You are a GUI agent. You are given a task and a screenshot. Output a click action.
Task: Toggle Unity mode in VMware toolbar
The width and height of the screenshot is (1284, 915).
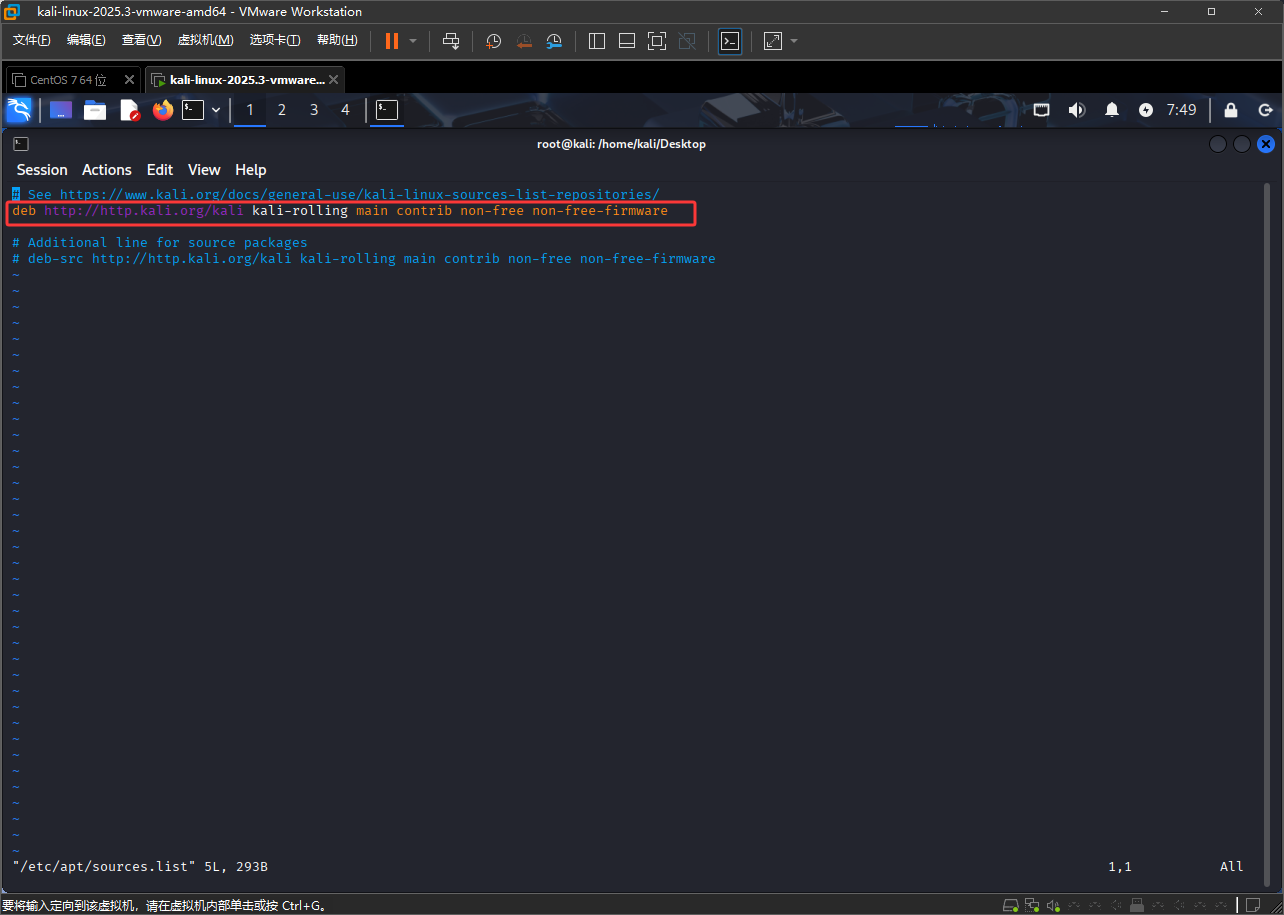[x=687, y=41]
